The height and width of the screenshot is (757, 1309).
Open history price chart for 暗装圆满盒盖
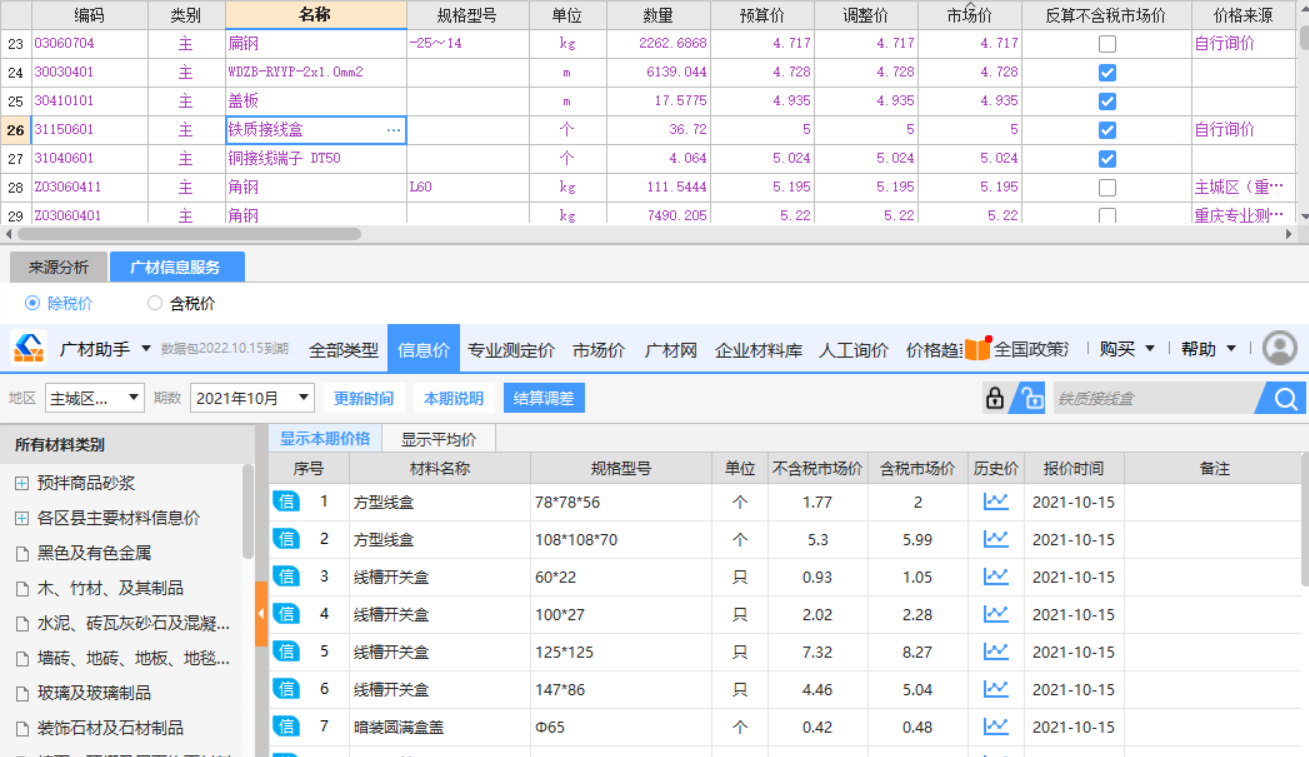(996, 727)
